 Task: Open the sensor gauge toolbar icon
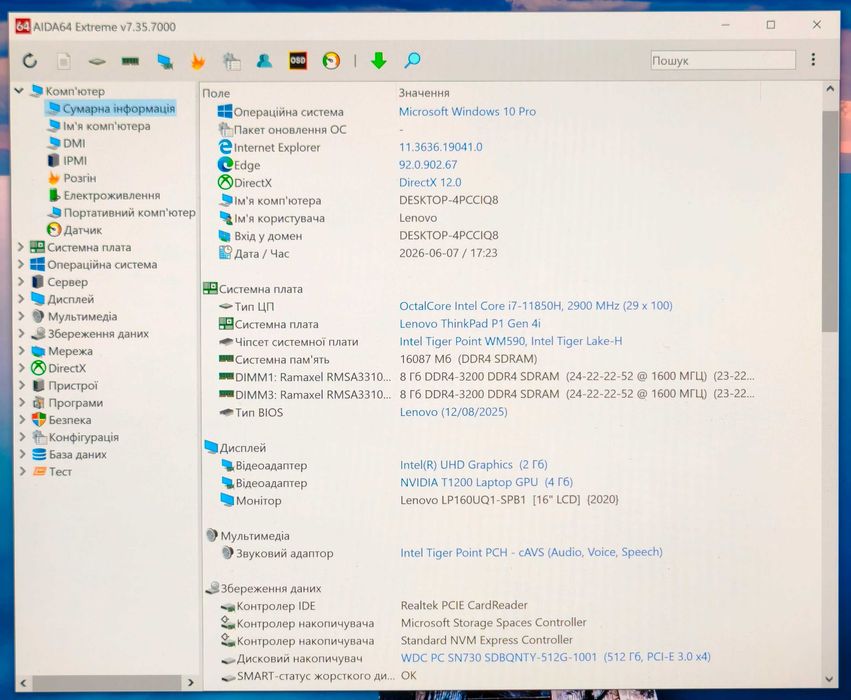click(331, 60)
